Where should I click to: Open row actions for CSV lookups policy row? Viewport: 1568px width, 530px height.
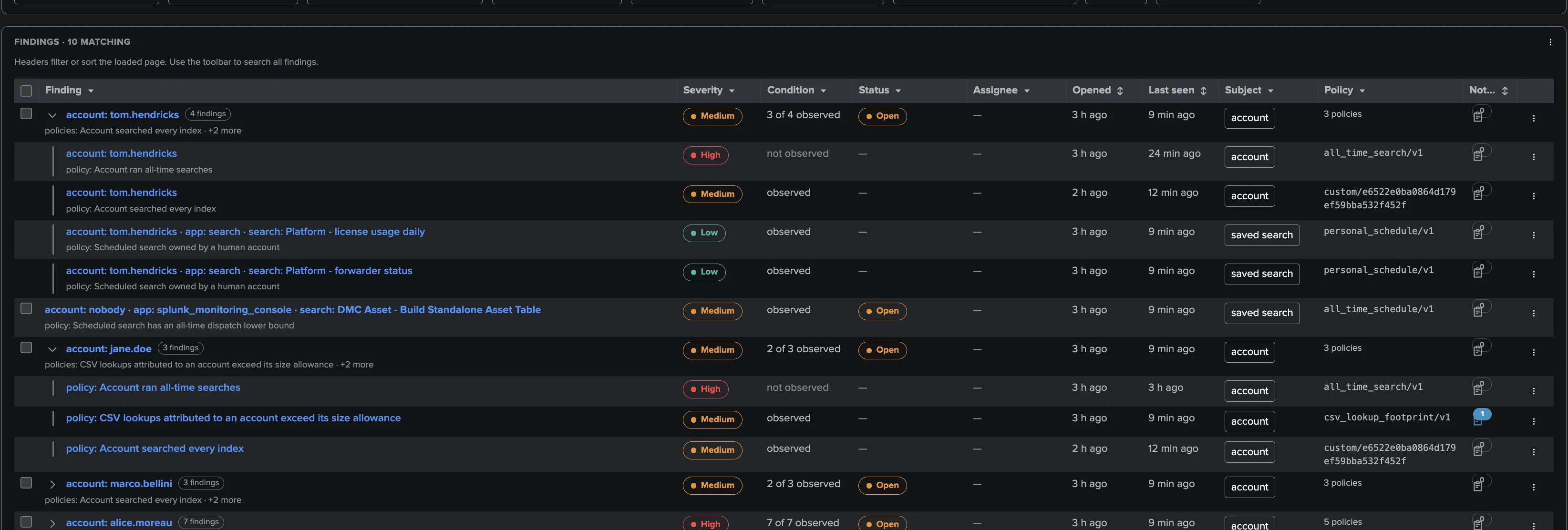click(1533, 422)
